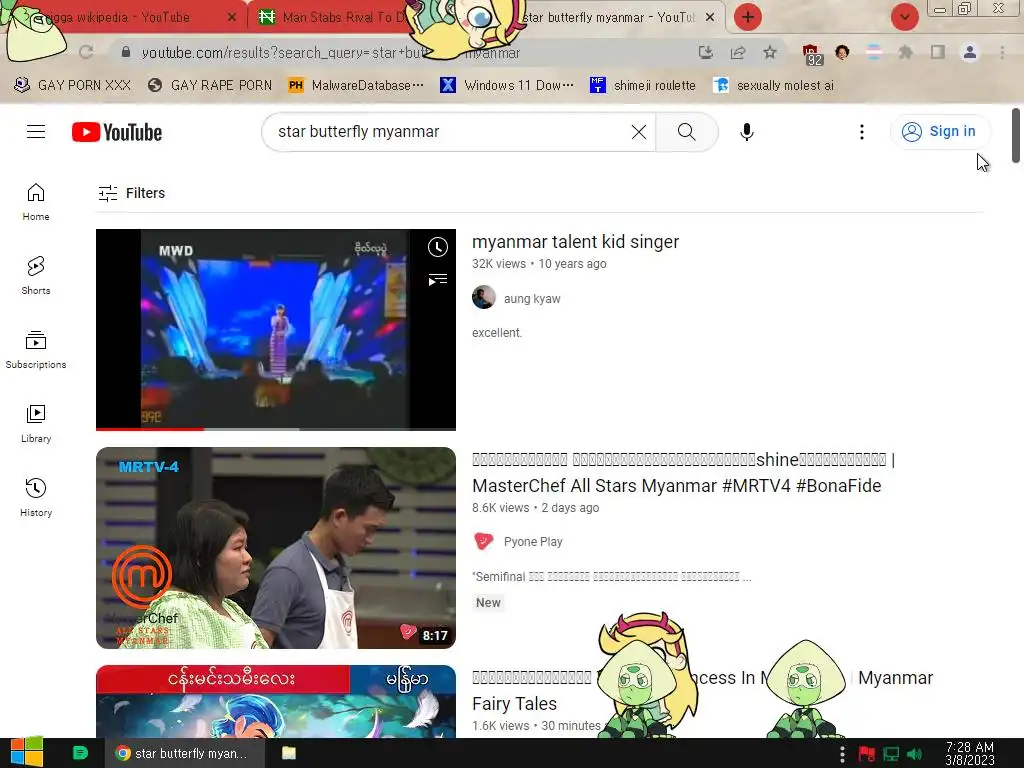Open the YouTube guide hamburger menu
This screenshot has height=768, width=1024.
pos(36,132)
